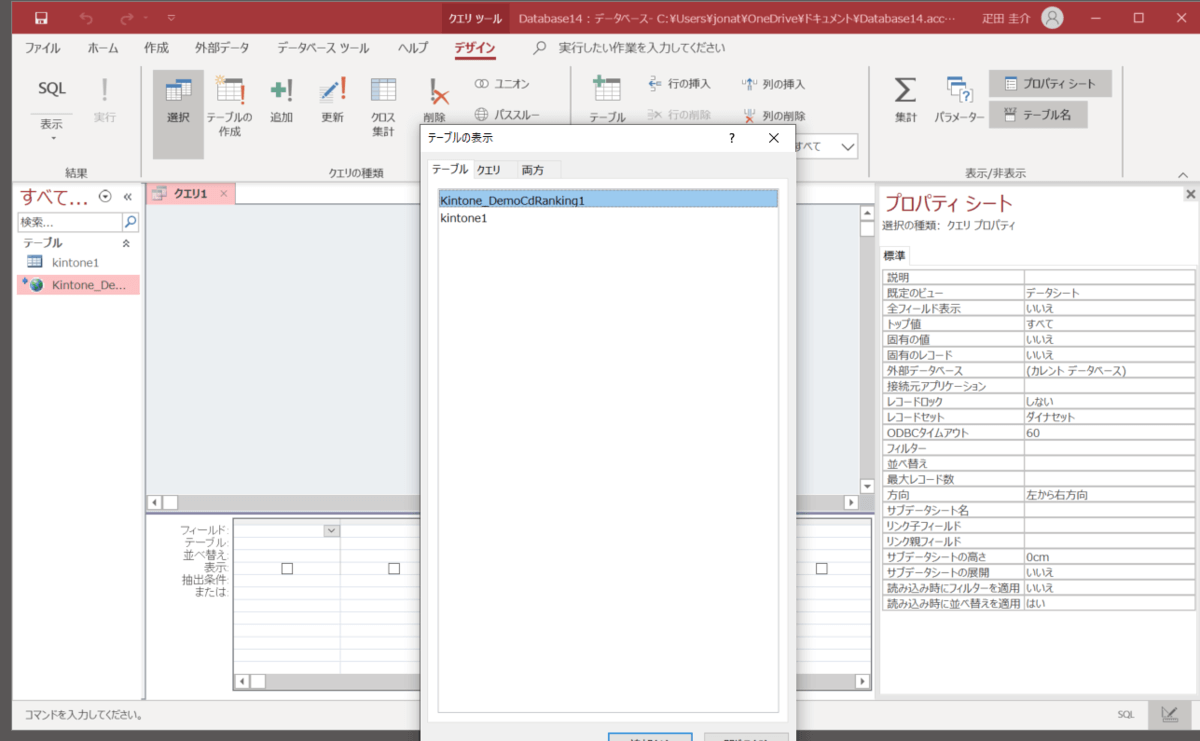Open the Quick Access Toolbar customize arrow
The width and height of the screenshot is (1200, 741).
click(x=171, y=18)
